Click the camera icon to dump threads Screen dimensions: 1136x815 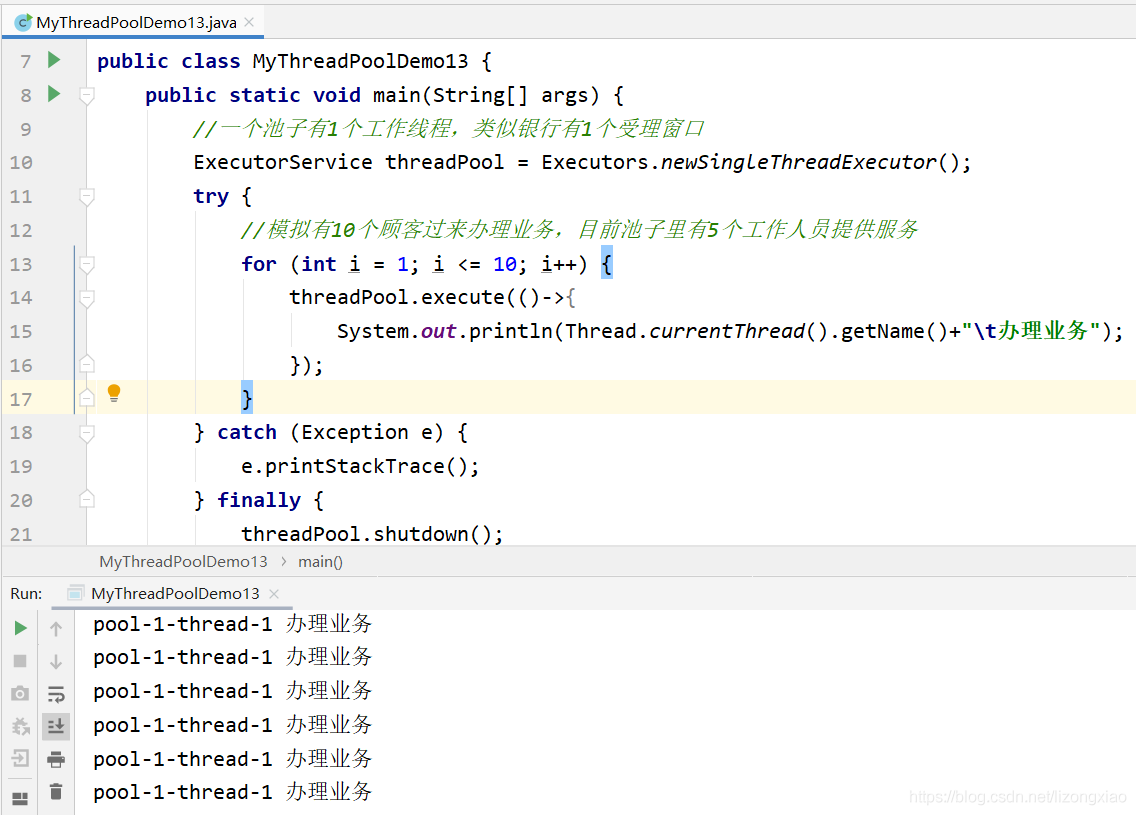20,694
